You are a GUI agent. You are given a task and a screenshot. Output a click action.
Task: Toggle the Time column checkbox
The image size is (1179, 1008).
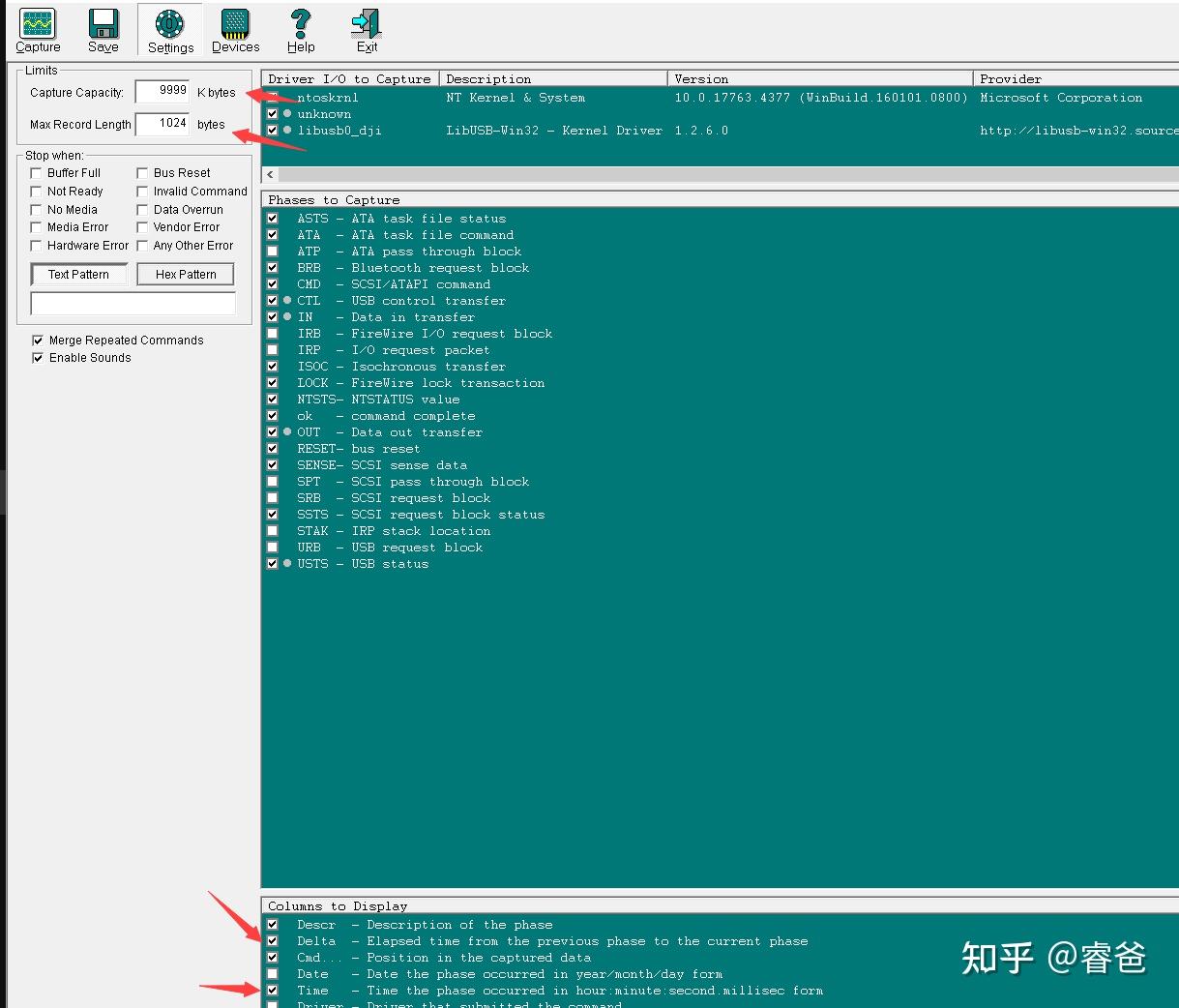point(273,991)
